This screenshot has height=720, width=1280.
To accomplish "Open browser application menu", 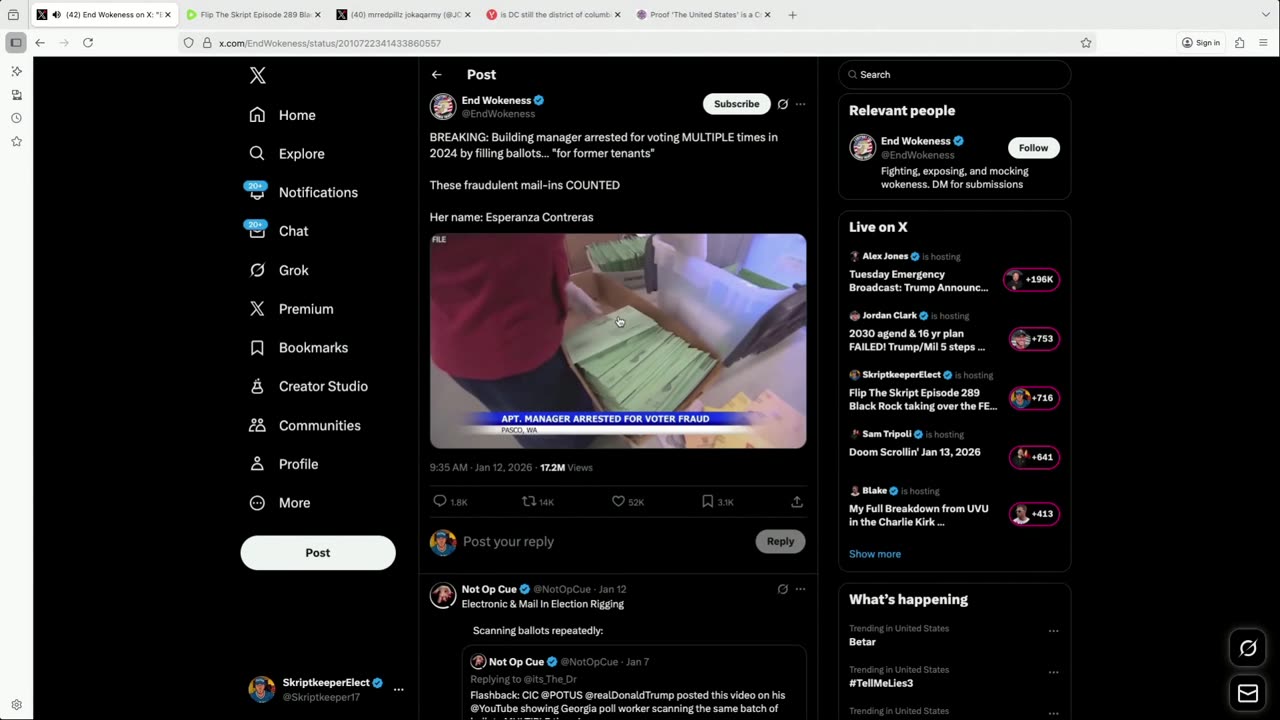I will coord(1264,43).
